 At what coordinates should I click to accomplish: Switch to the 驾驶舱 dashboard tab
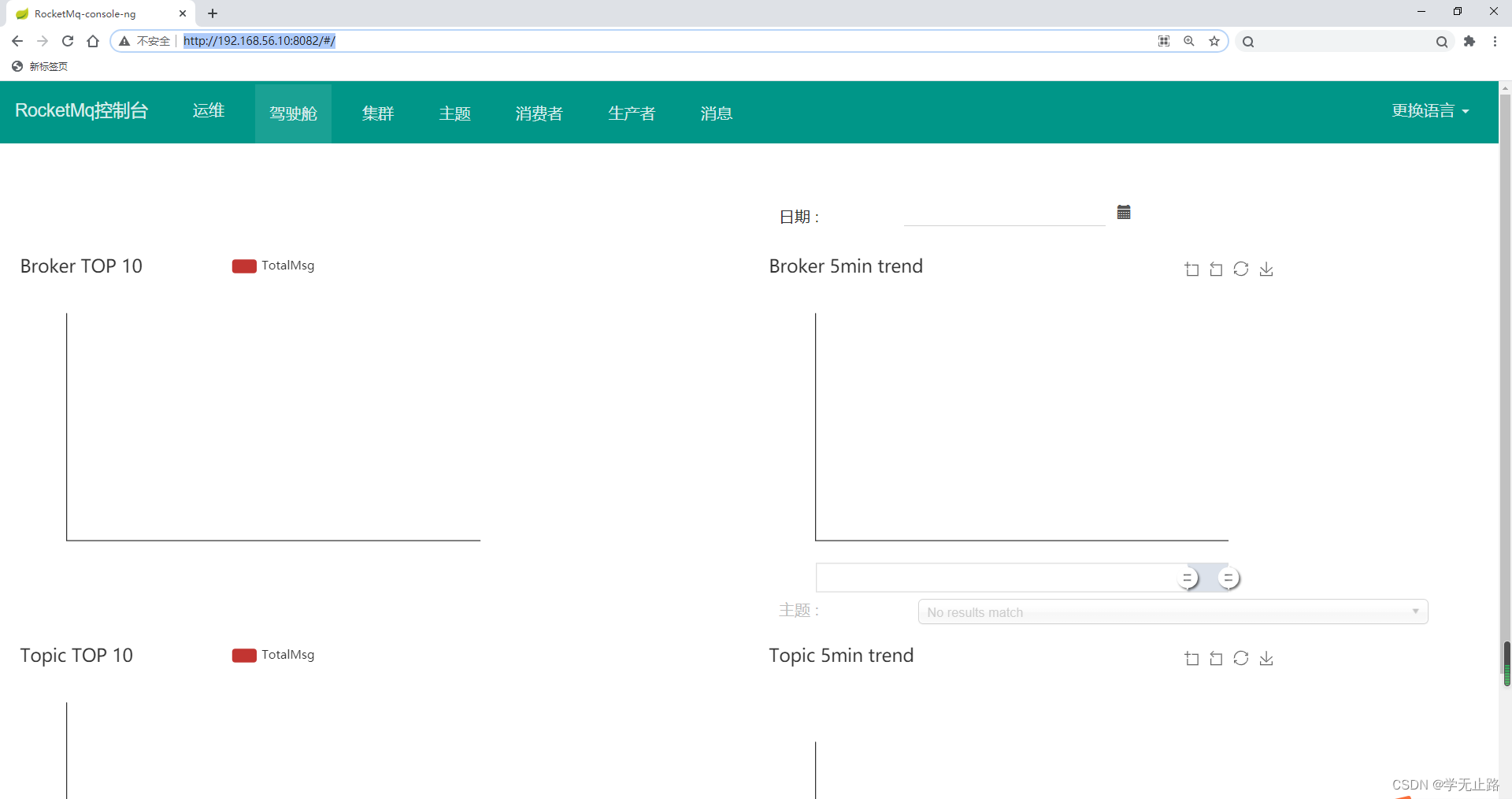[293, 113]
